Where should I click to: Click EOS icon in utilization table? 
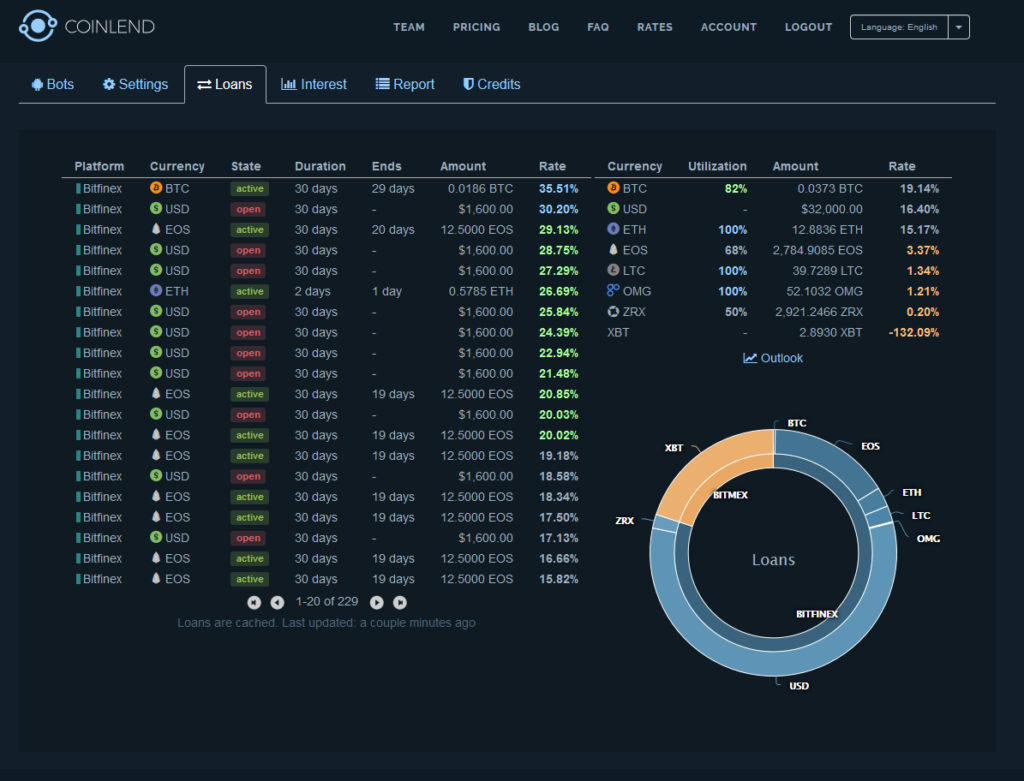(x=613, y=249)
